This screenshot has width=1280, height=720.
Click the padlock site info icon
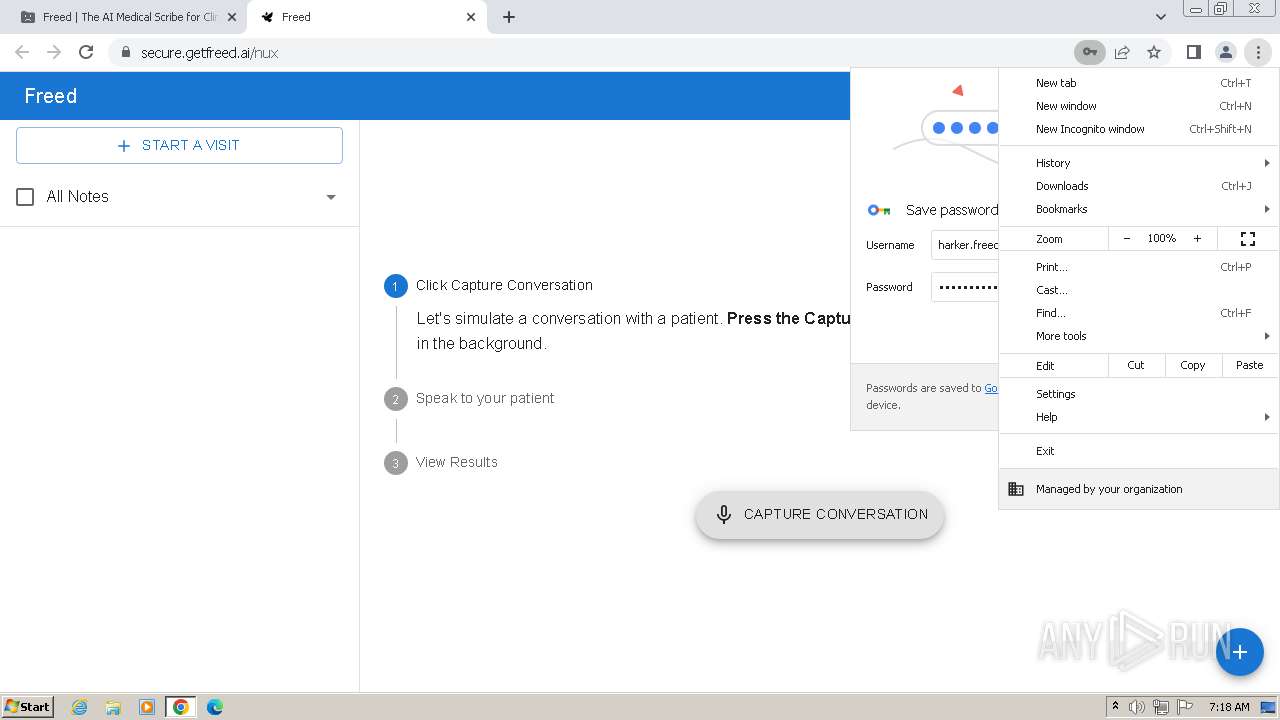(x=125, y=52)
